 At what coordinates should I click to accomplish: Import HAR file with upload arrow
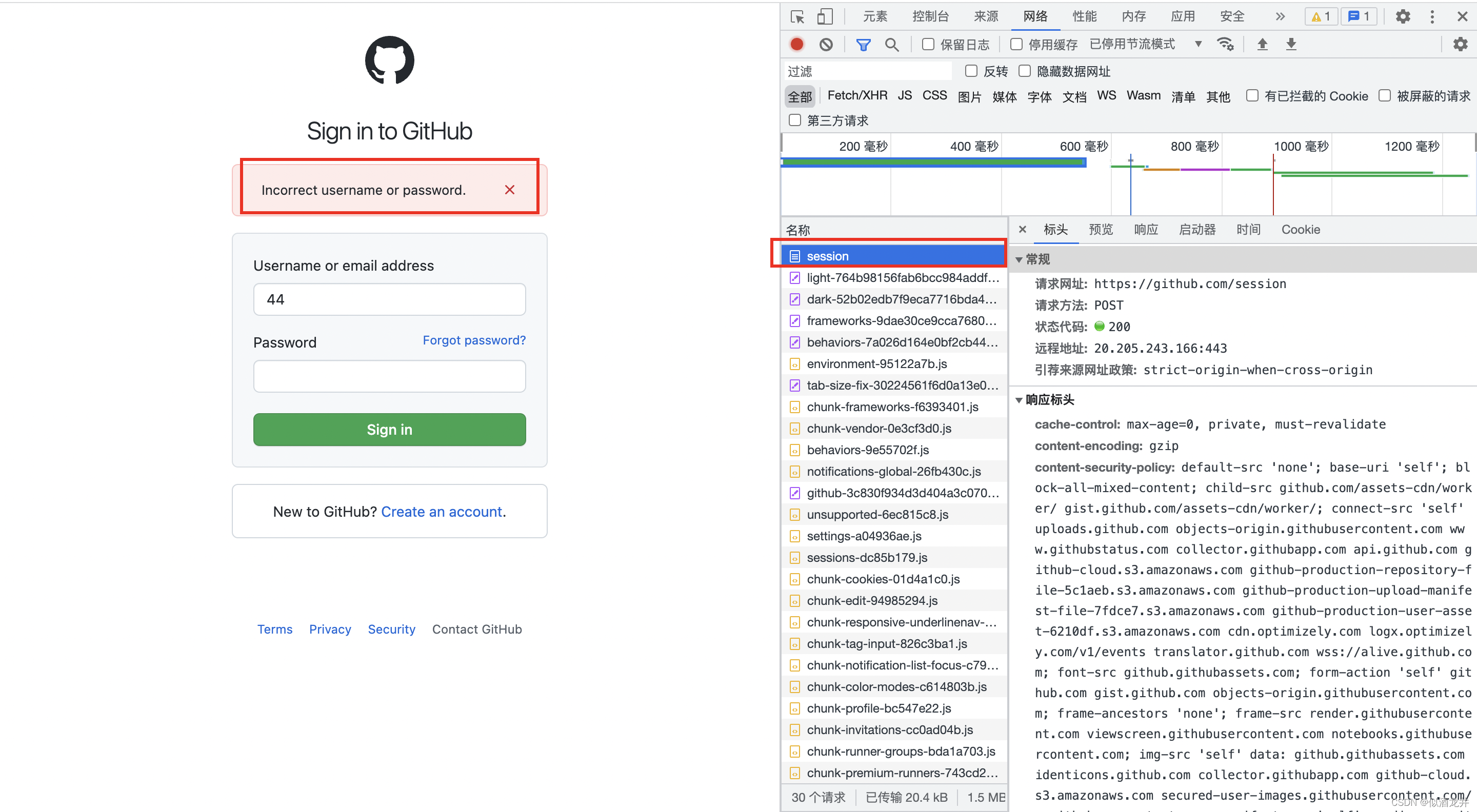pyautogui.click(x=1262, y=44)
